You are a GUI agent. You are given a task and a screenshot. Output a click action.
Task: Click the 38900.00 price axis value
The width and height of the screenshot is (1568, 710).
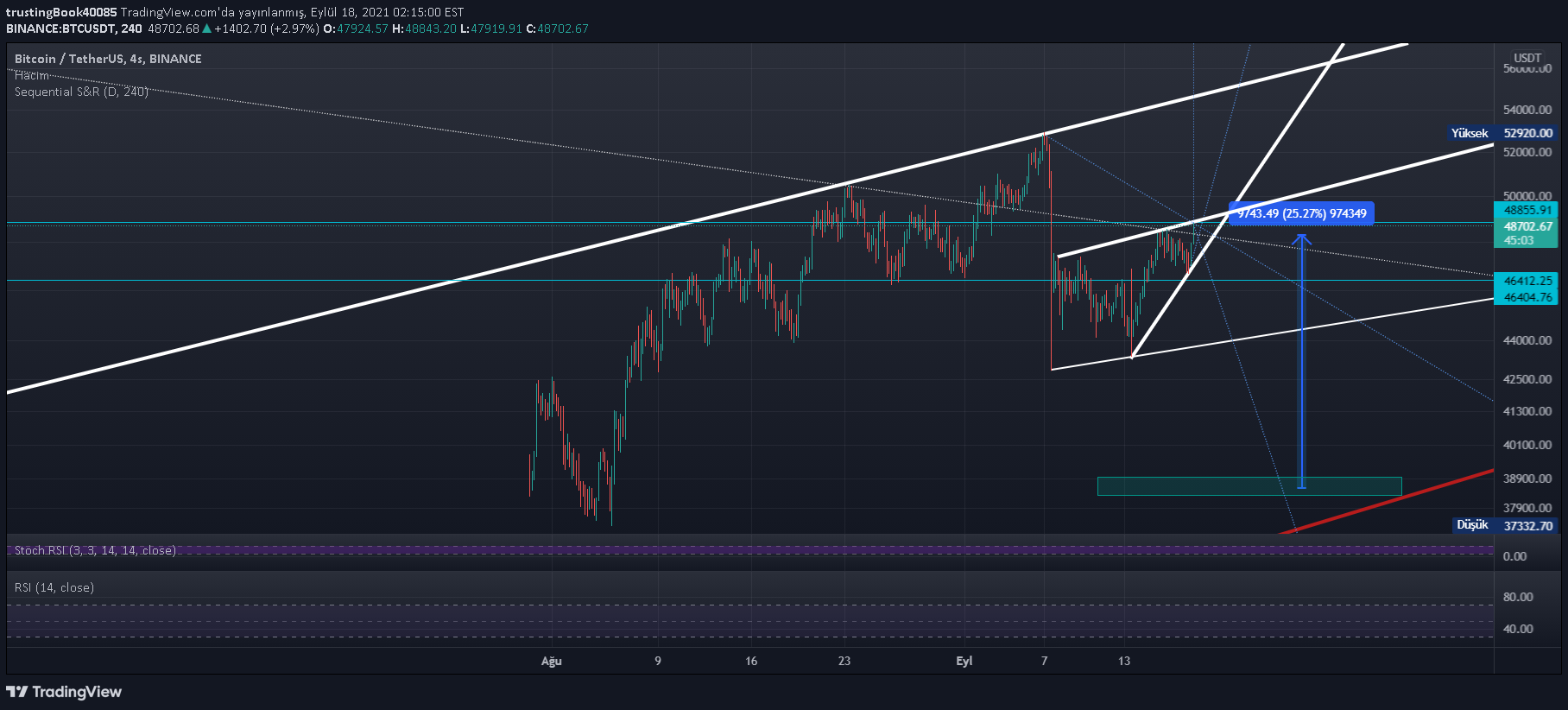point(1527,479)
